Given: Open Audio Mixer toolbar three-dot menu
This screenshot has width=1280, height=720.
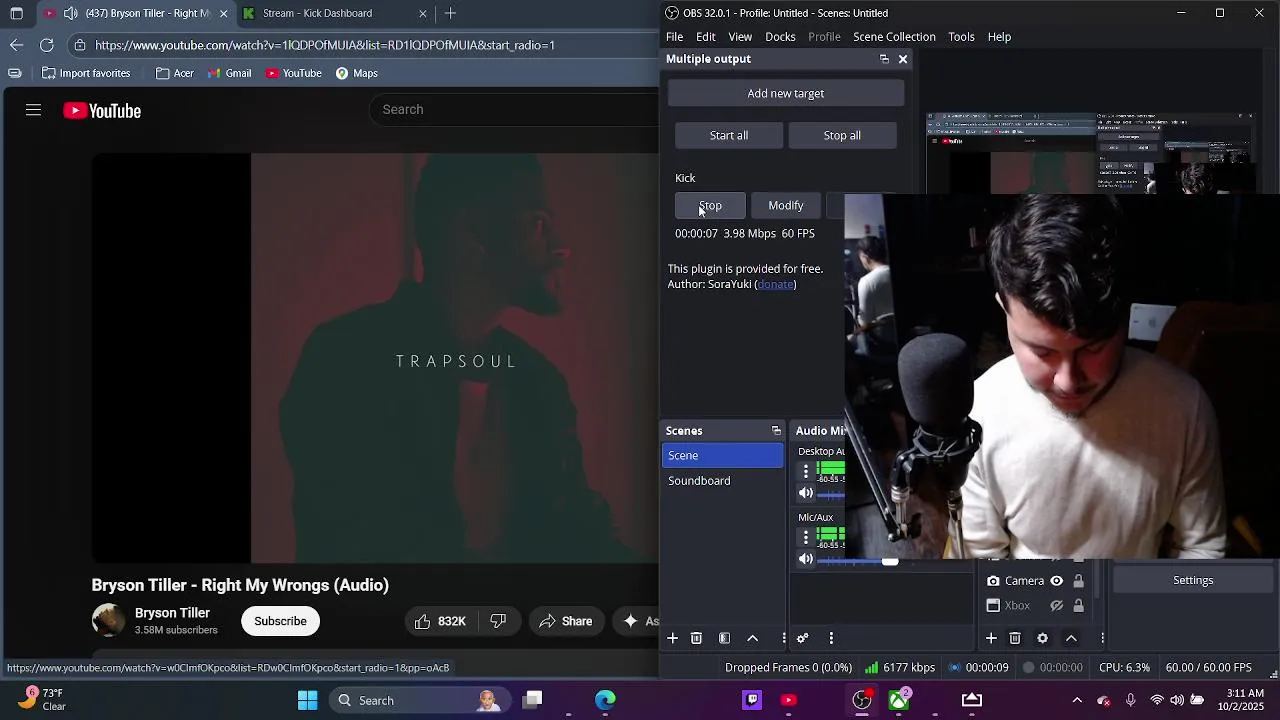Looking at the screenshot, I should (x=831, y=638).
